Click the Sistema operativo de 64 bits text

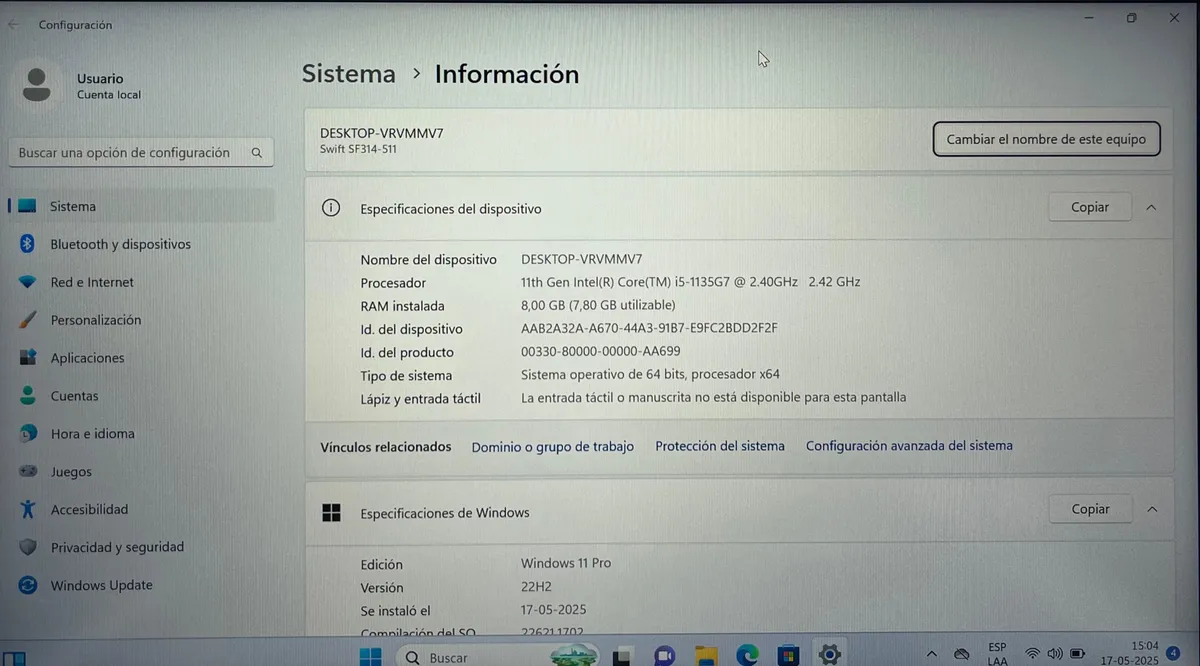pos(650,375)
